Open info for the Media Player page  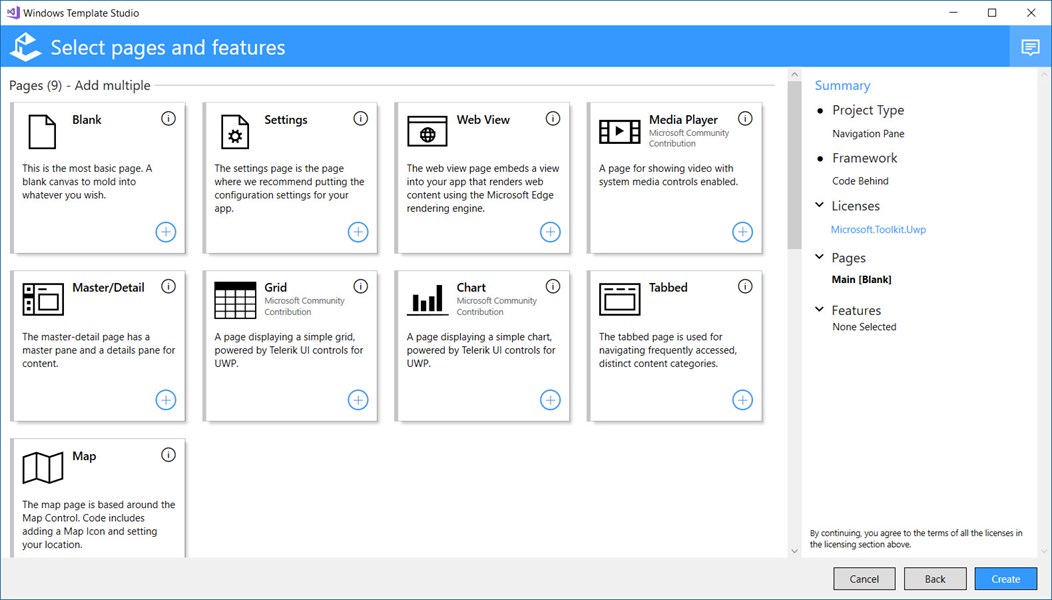745,119
